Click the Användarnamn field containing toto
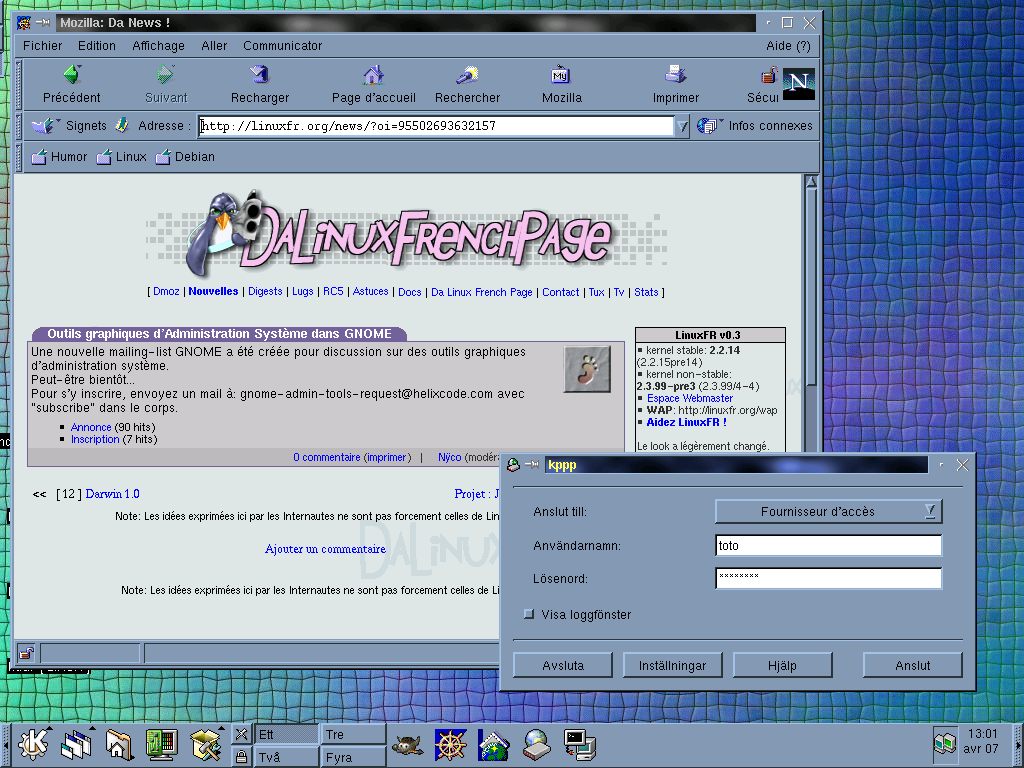Image resolution: width=1024 pixels, height=768 pixels. click(828, 545)
